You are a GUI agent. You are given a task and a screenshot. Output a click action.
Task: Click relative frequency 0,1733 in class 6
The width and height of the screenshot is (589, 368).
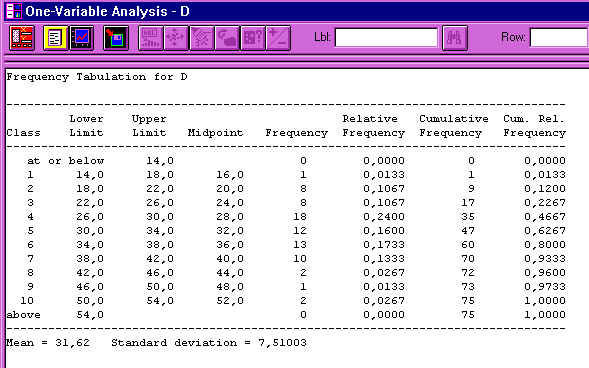click(x=384, y=245)
